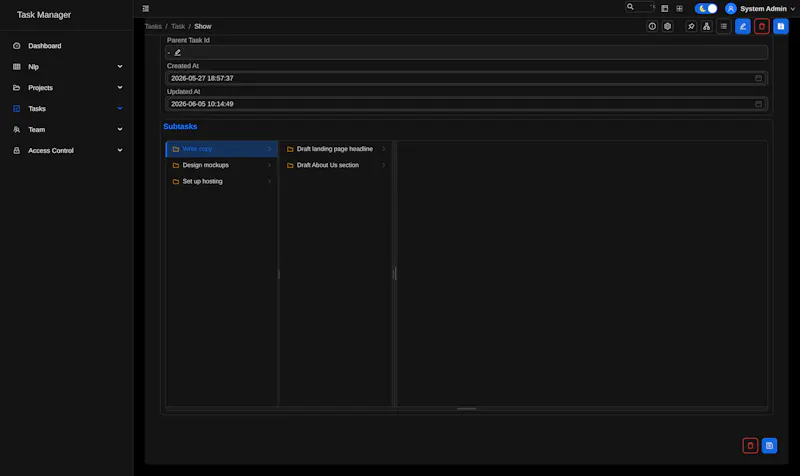Click the blue edit pencil toolbar button
This screenshot has height=476, width=800.
point(742,27)
